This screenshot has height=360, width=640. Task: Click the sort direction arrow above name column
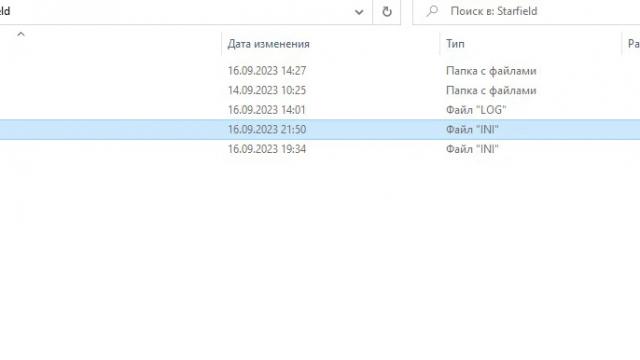pyautogui.click(x=21, y=34)
